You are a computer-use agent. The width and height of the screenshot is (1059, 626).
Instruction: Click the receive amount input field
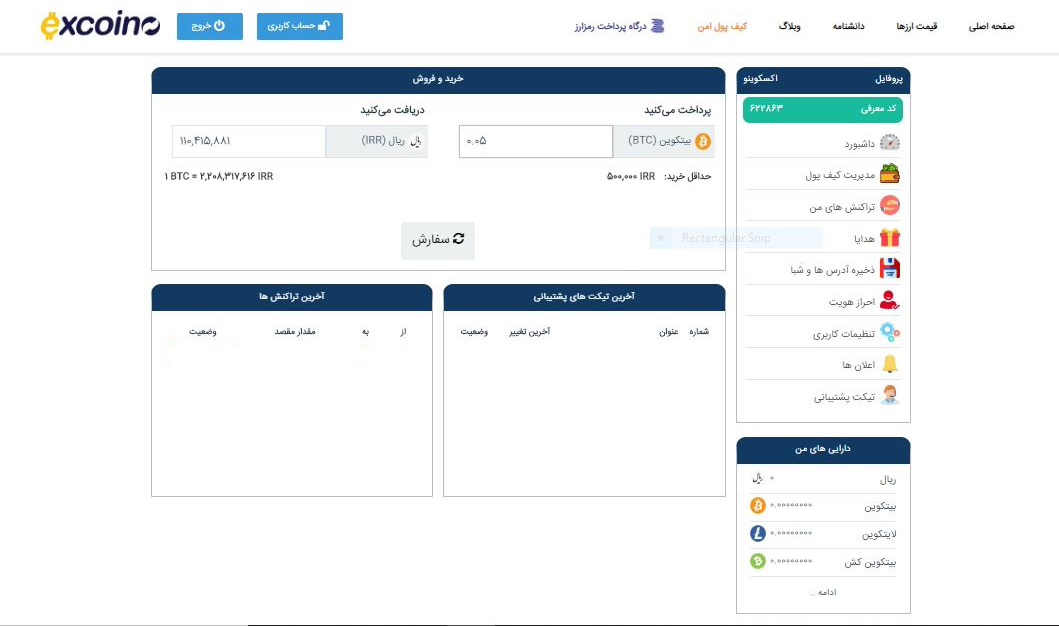click(249, 141)
